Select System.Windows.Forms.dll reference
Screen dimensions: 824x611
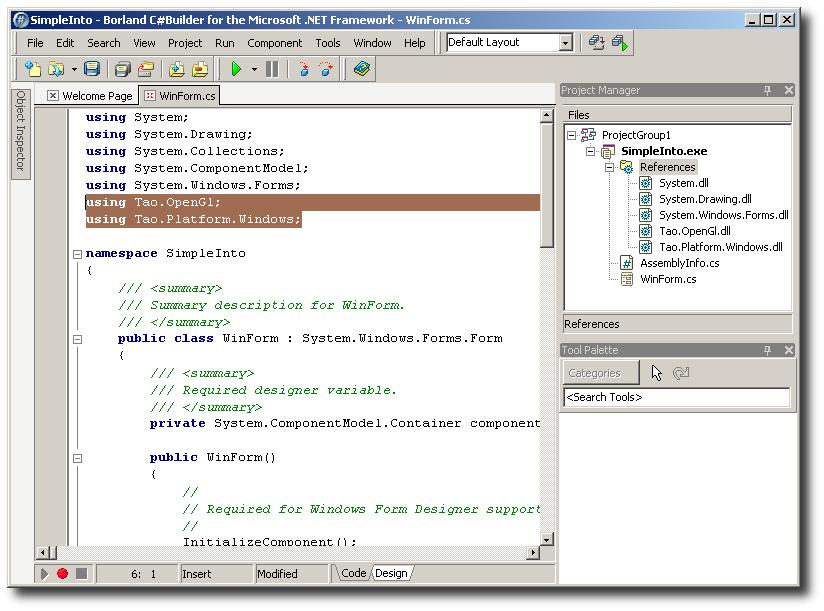pos(724,215)
